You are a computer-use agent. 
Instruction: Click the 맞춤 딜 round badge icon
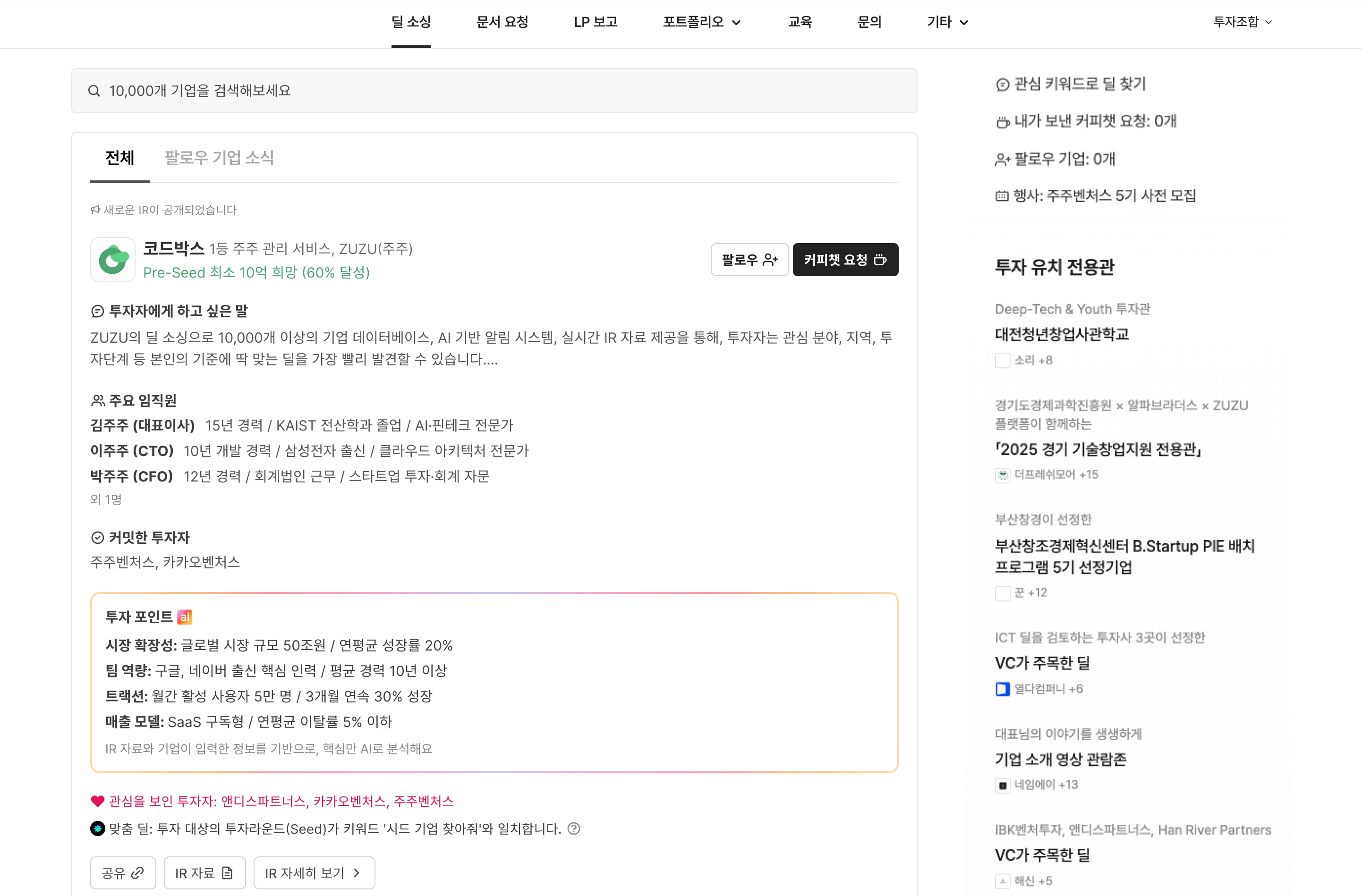[97, 828]
